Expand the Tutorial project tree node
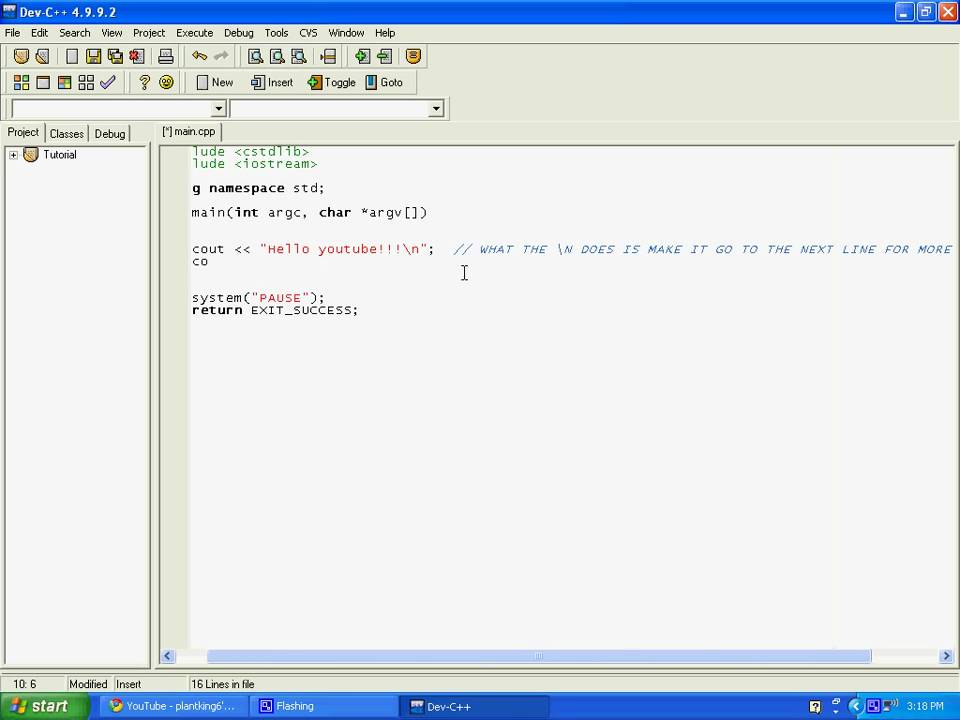This screenshot has width=960, height=720. point(13,155)
